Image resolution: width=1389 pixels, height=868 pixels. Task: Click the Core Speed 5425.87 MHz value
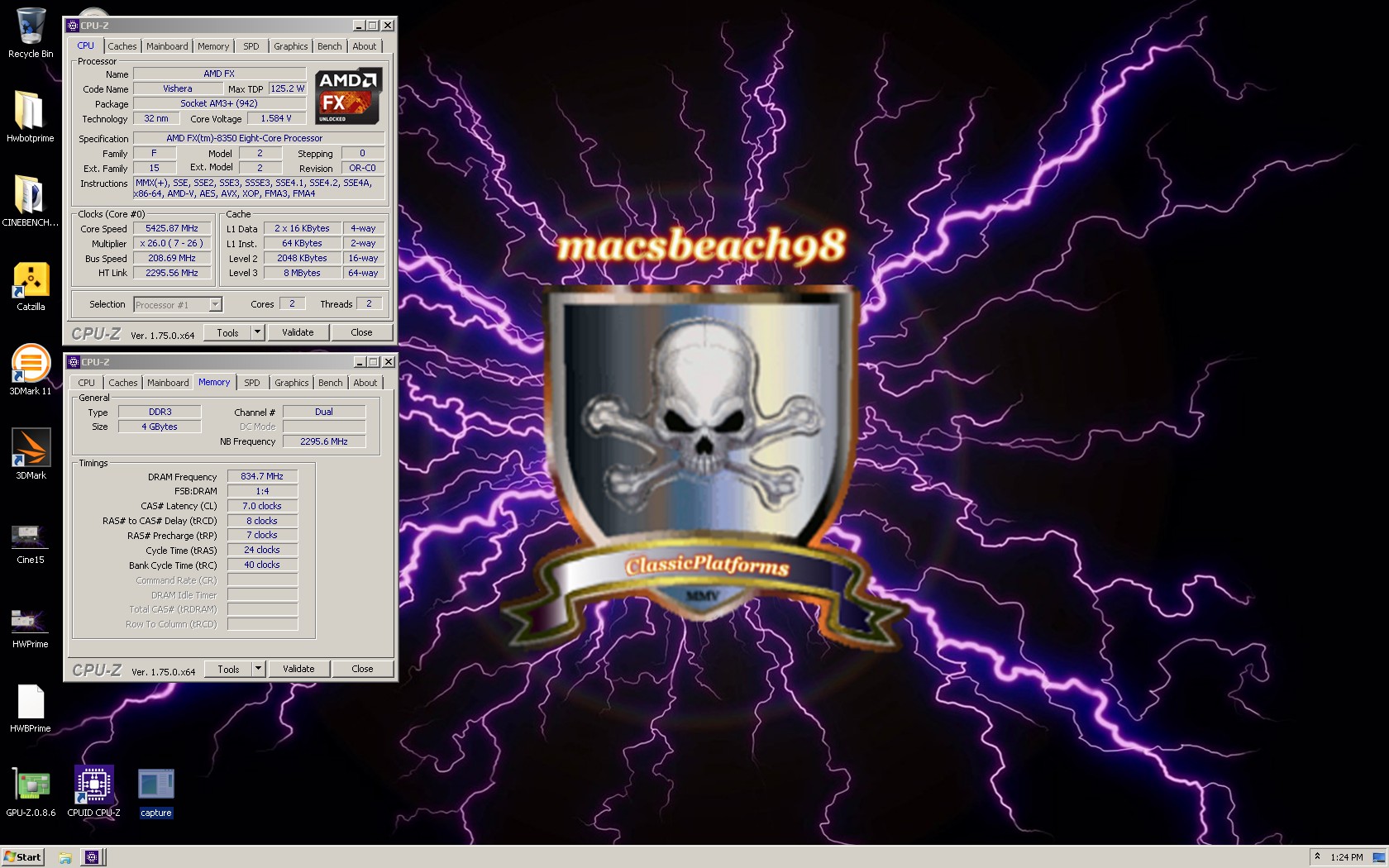coord(172,228)
